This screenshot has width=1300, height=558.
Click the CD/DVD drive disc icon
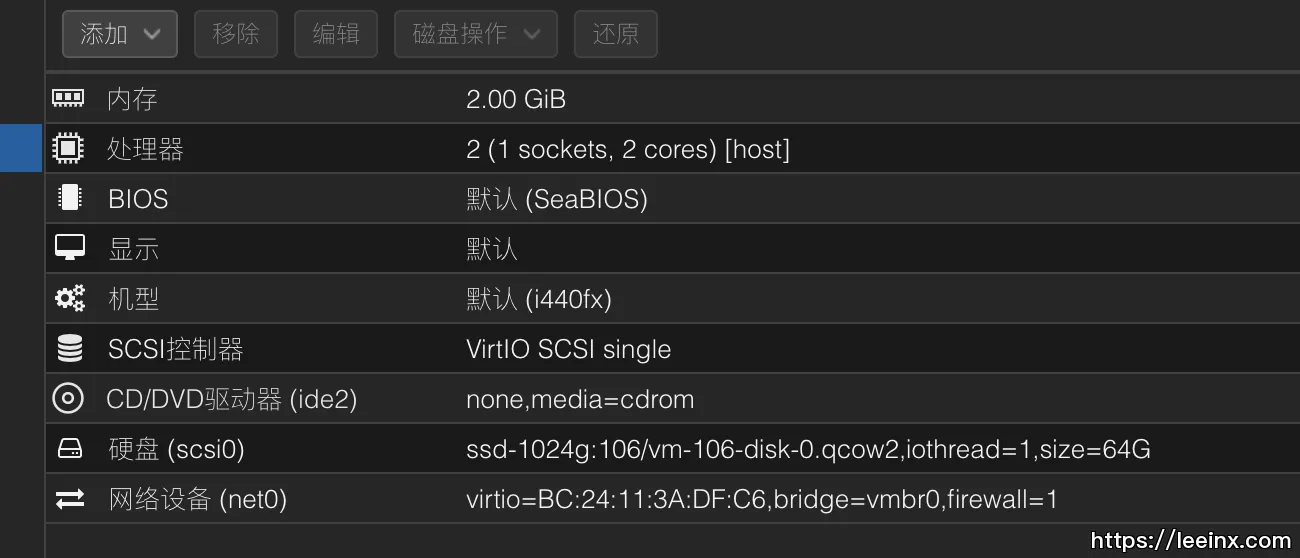coord(68,399)
